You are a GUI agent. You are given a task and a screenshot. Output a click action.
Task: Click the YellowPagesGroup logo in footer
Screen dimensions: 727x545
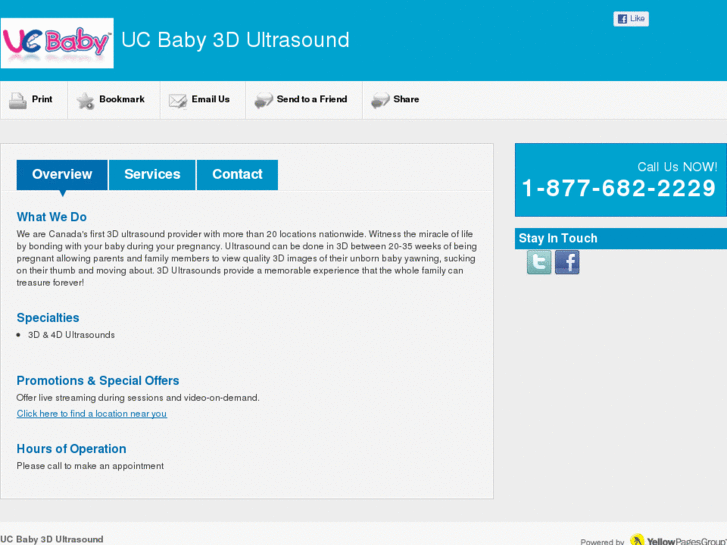[677, 540]
